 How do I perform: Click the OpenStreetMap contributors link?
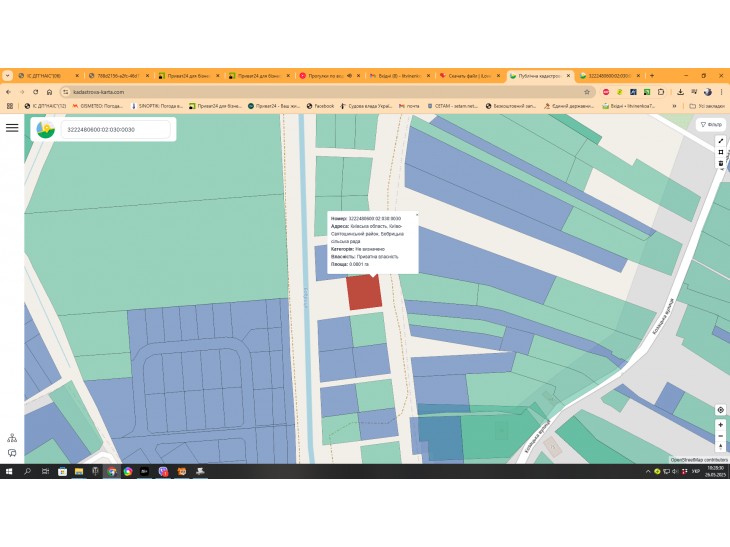699,460
